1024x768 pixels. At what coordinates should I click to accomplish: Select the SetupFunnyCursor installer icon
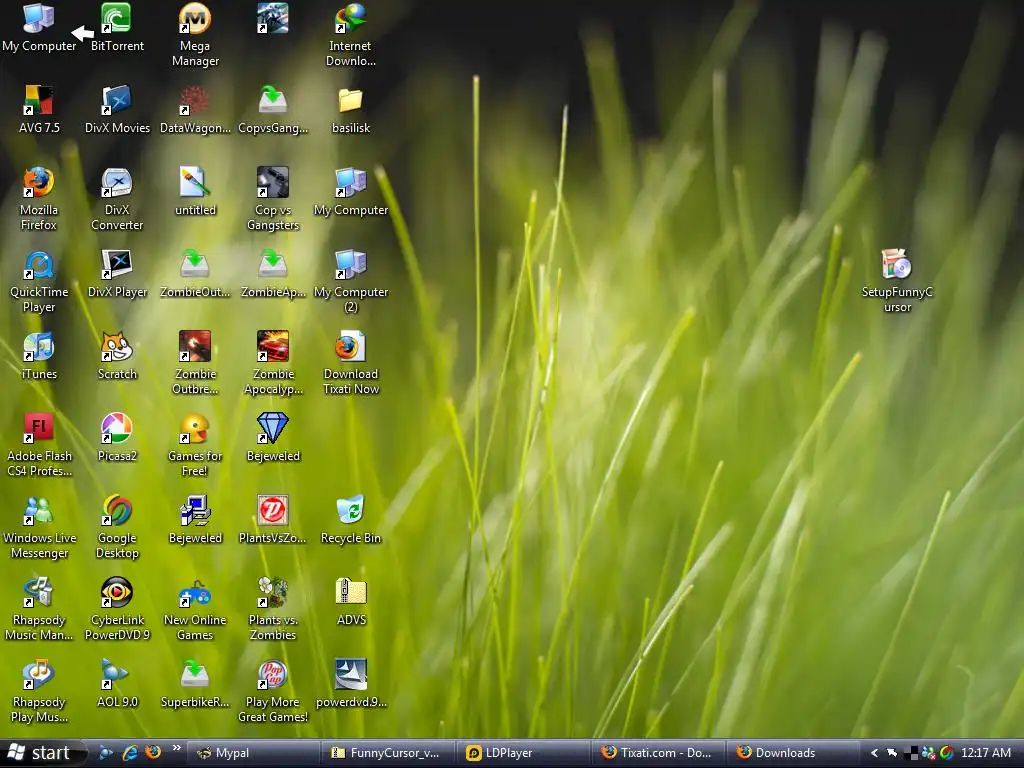897,281
